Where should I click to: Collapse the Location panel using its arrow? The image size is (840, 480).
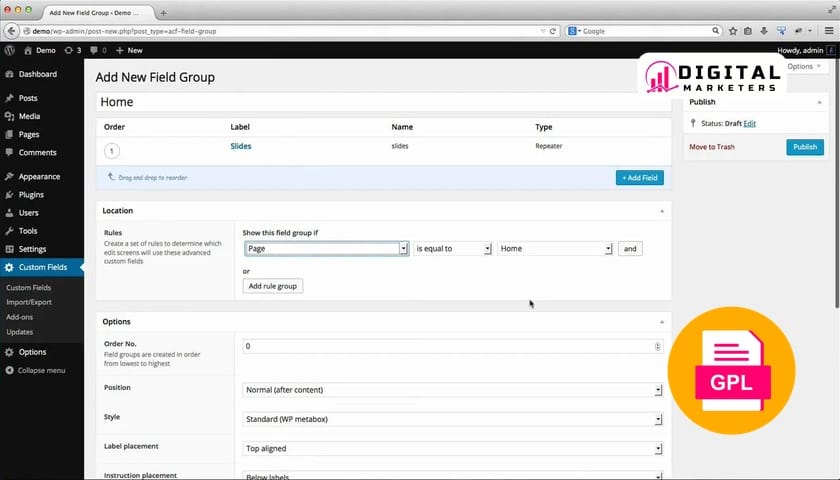[x=660, y=211]
